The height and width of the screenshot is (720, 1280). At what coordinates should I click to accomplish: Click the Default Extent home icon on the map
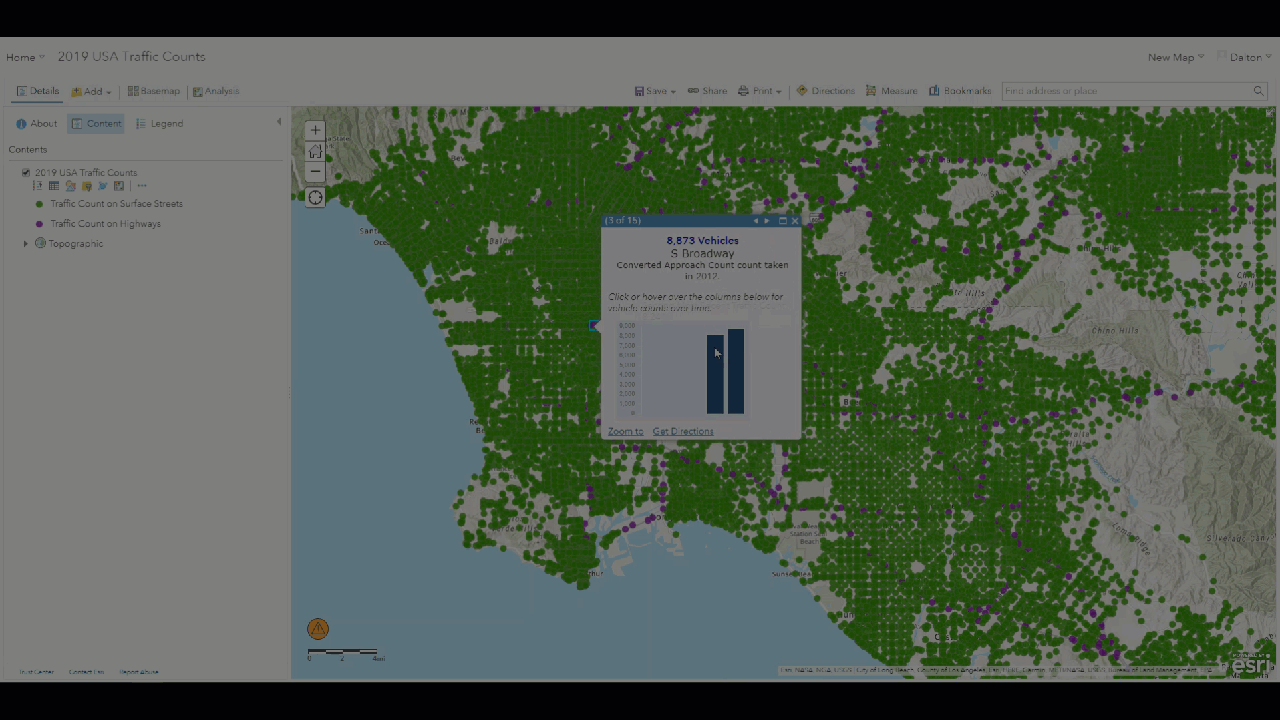coord(315,151)
